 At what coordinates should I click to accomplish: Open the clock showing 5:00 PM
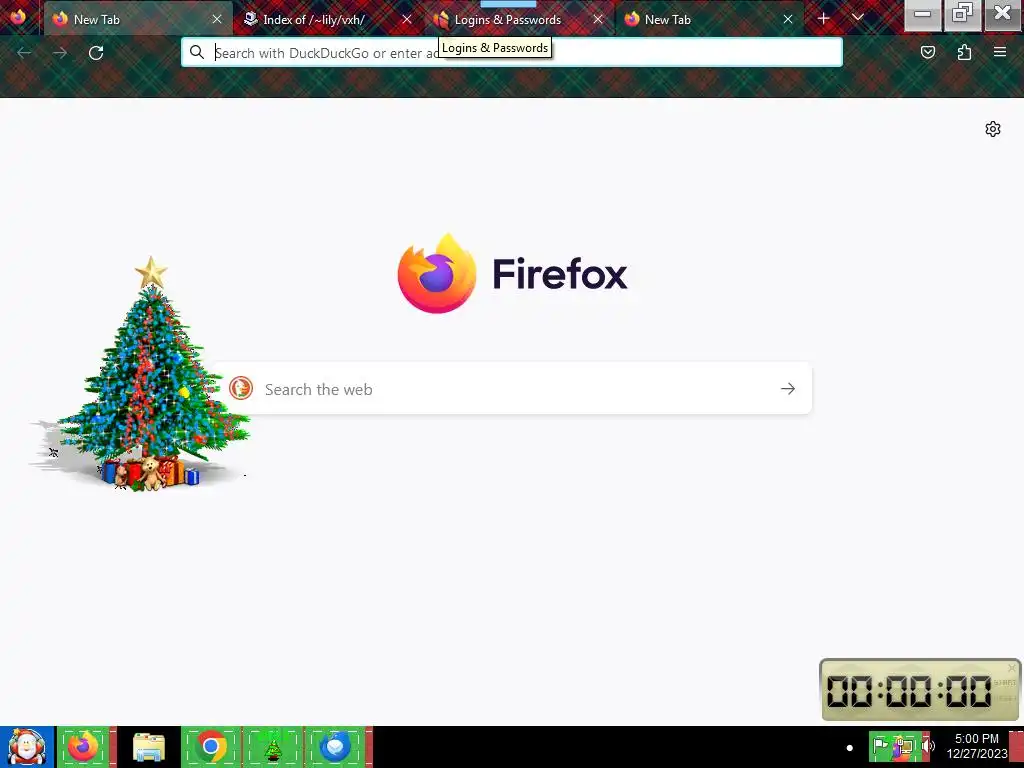pyautogui.click(x=976, y=746)
